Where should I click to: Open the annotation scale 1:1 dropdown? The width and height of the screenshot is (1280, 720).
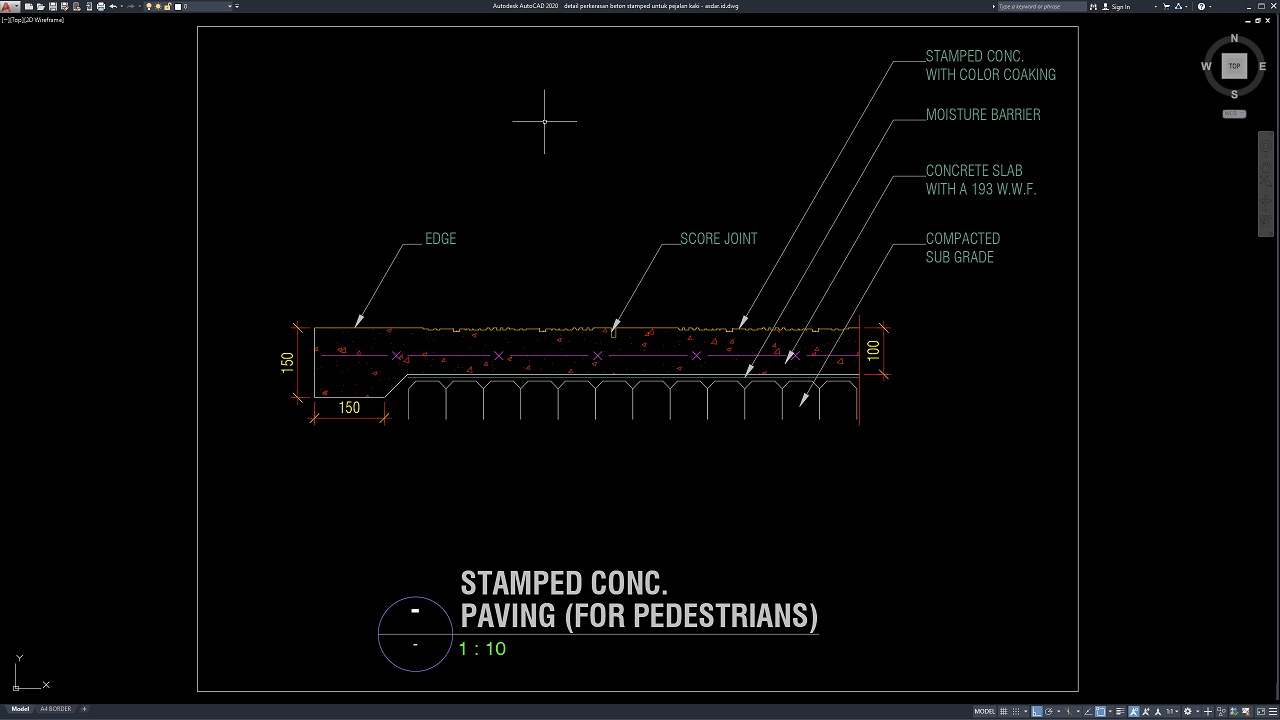(1172, 711)
